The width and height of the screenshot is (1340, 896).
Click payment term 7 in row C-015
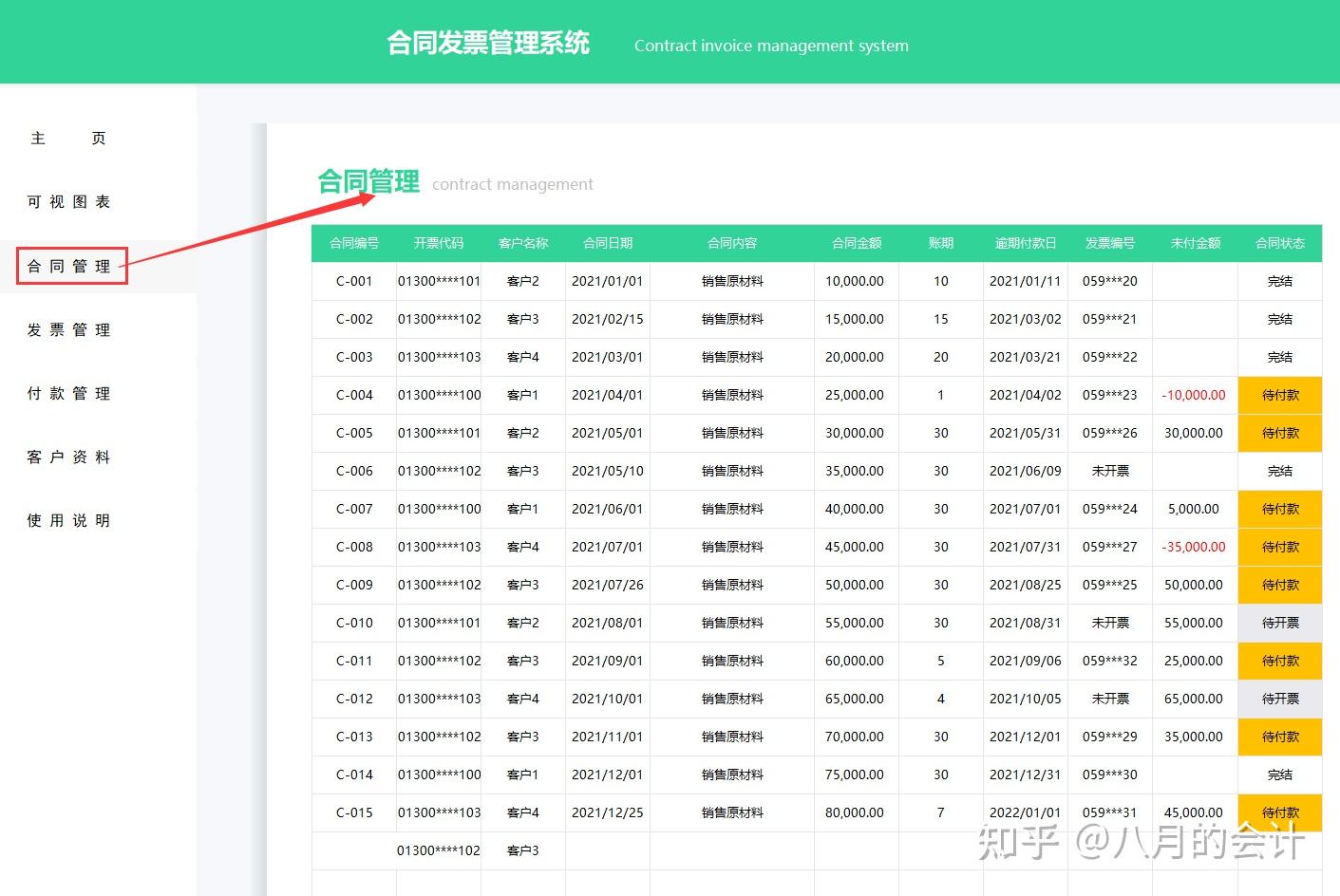pyautogui.click(x=941, y=812)
